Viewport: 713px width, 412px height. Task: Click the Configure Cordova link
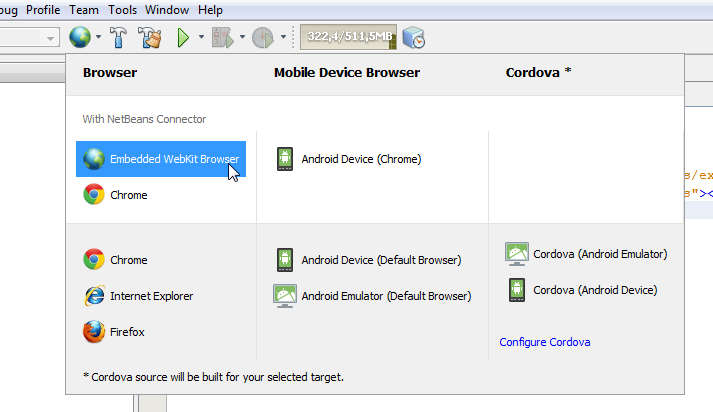tap(544, 342)
